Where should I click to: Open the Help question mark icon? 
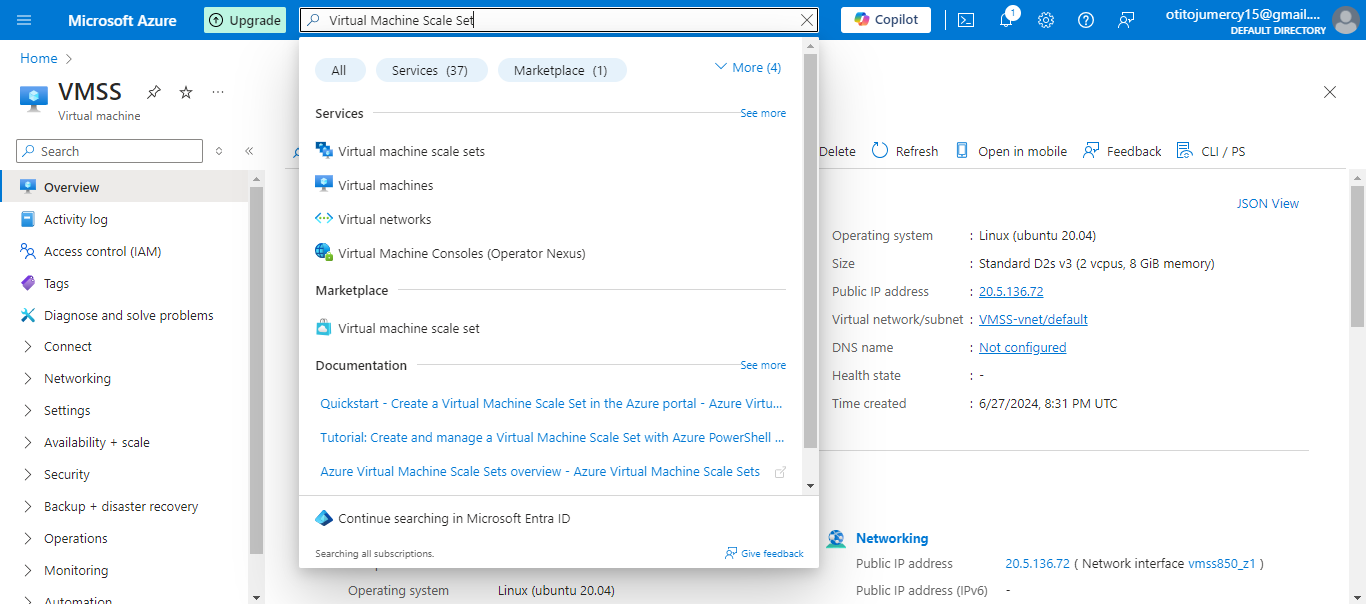(x=1086, y=20)
